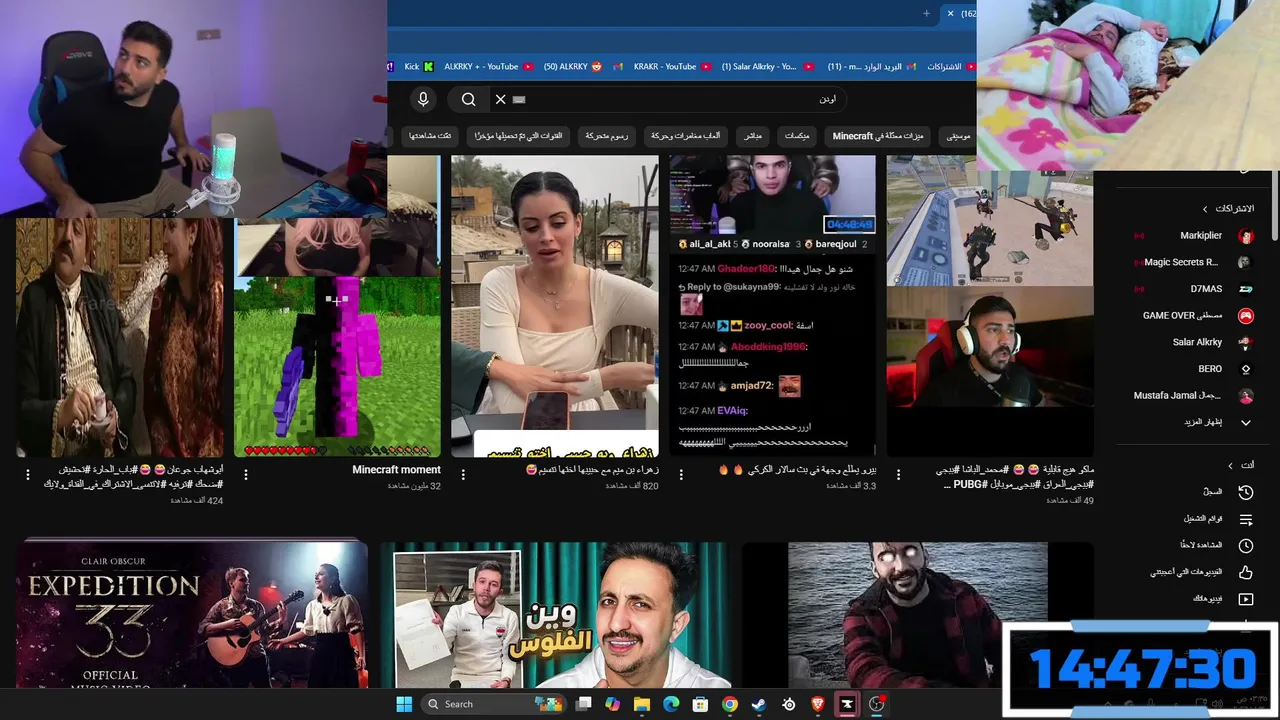Select the 'تمّت مشاهدتها' filter chip
This screenshot has height=720, width=1280.
coord(430,136)
